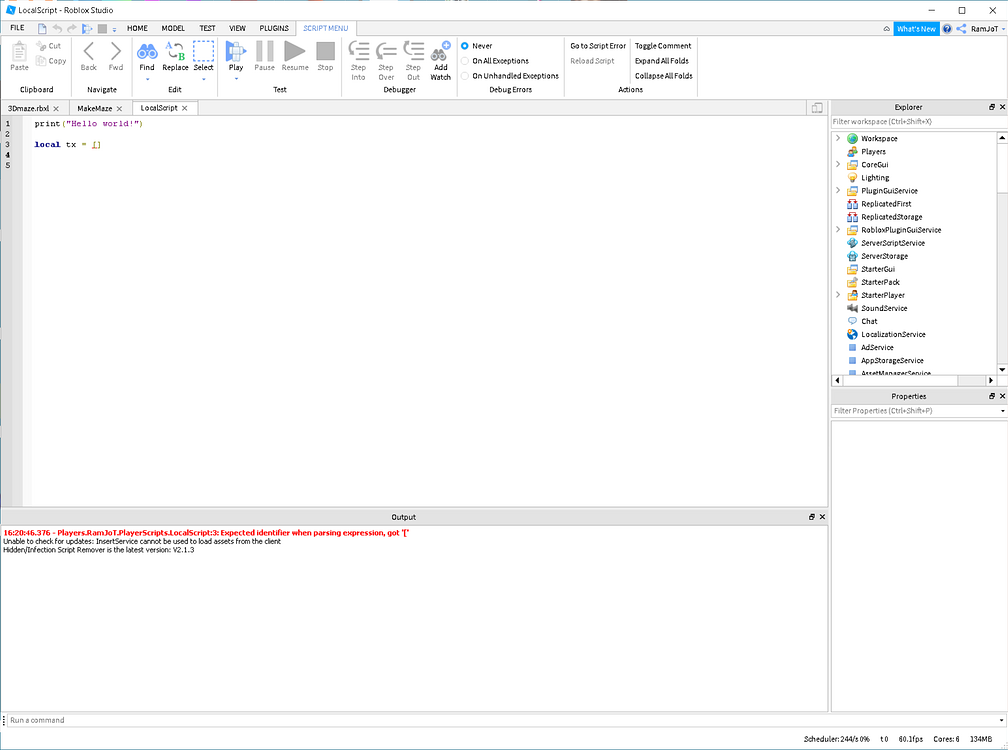
Task: Click the Step Over debugger icon
Action: click(x=386, y=51)
